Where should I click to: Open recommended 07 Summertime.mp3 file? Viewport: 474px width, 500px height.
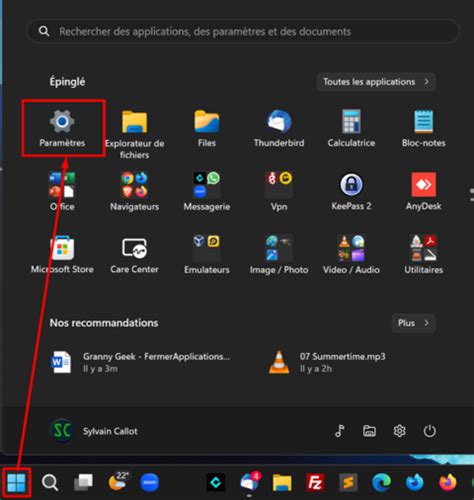[x=327, y=362]
